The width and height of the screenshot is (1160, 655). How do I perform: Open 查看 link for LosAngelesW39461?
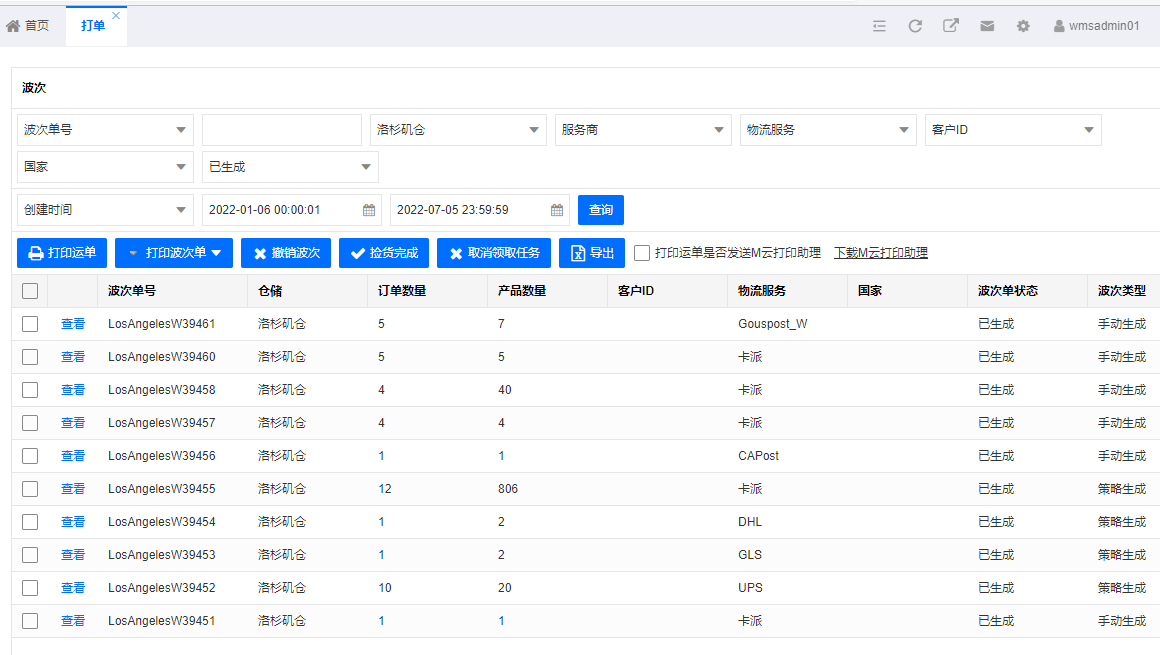(72, 324)
